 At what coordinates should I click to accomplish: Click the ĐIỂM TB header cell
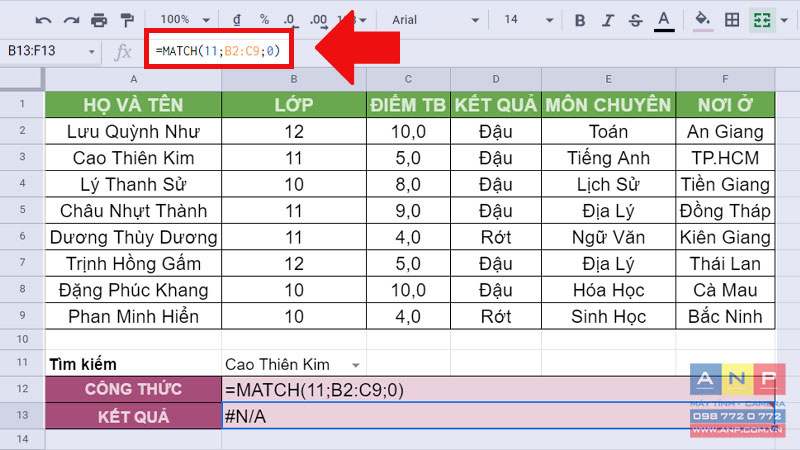click(x=408, y=105)
